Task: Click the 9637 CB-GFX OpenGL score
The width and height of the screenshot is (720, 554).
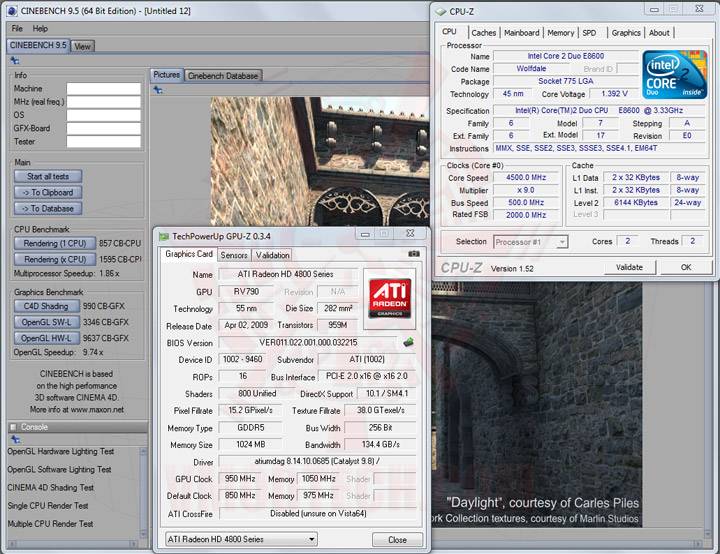Action: click(x=106, y=338)
